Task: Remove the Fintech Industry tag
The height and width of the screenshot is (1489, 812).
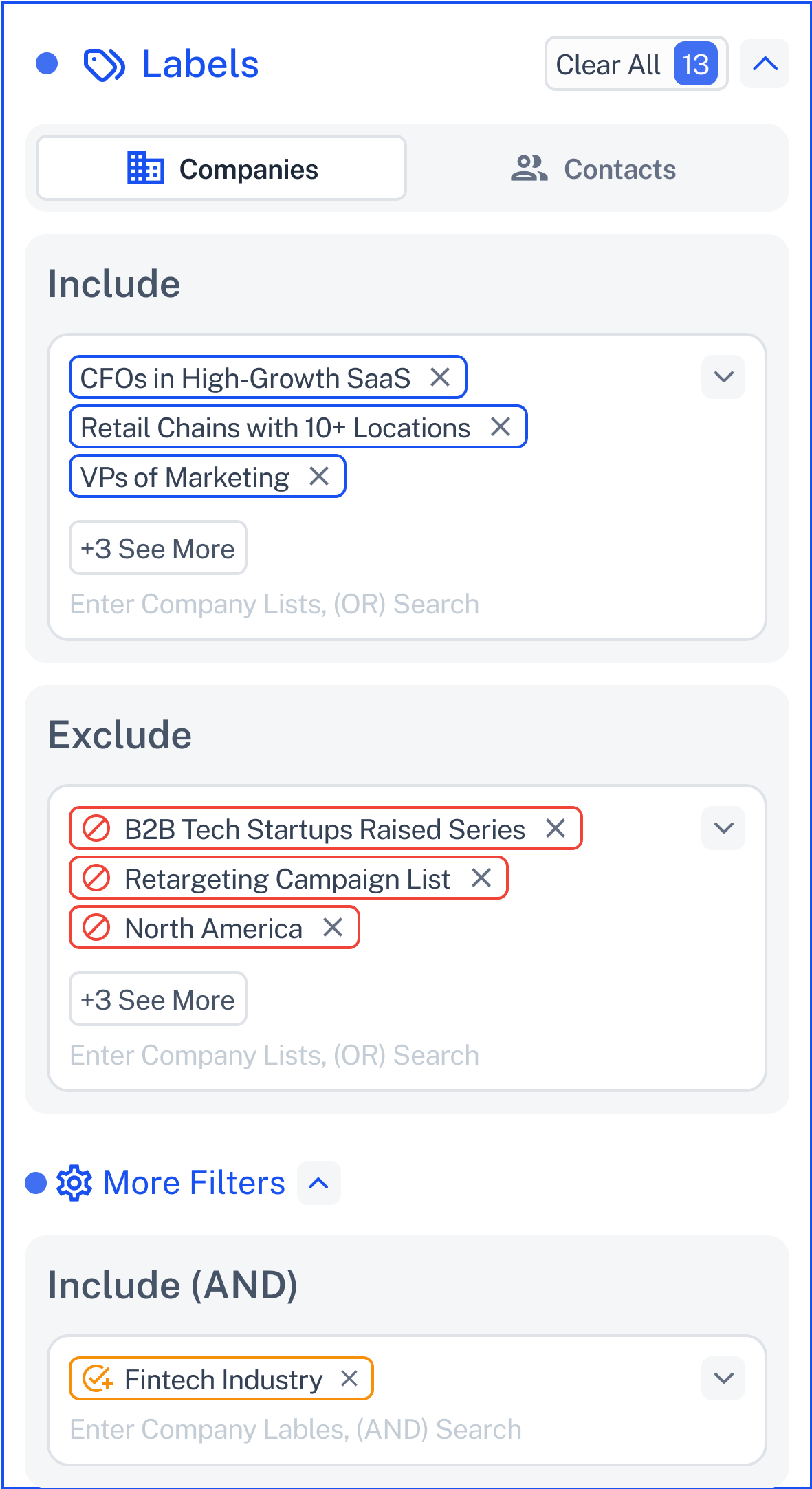Action: [349, 1378]
